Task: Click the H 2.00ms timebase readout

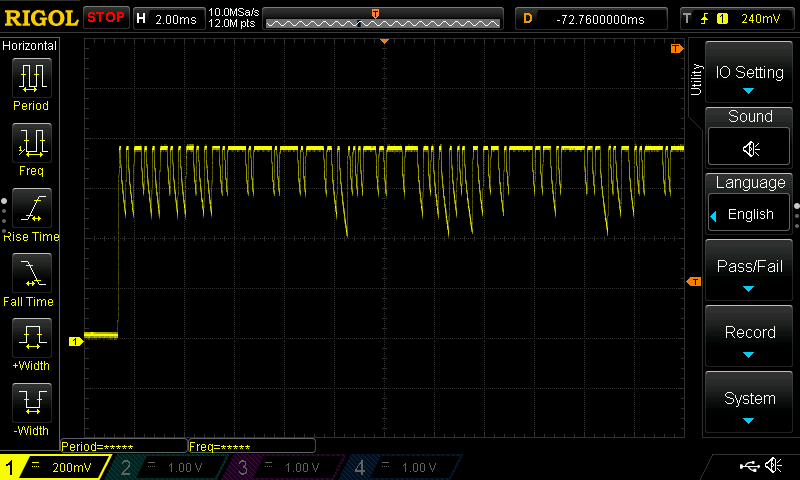Action: (169, 19)
